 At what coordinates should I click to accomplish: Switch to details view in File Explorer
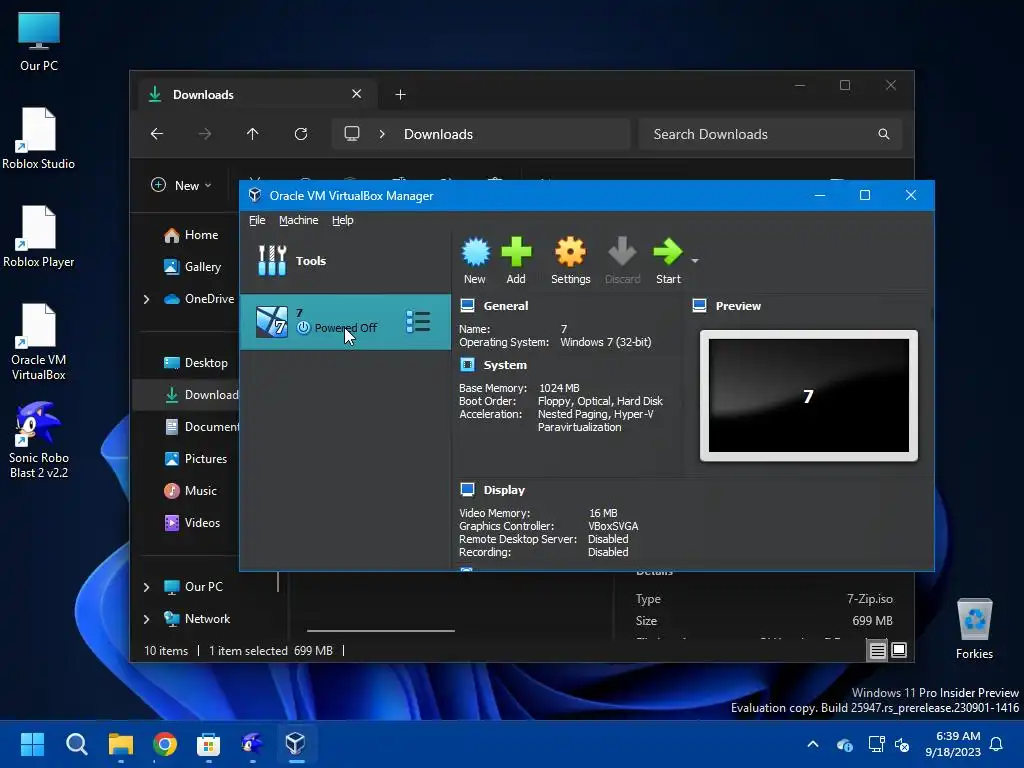tap(878, 650)
